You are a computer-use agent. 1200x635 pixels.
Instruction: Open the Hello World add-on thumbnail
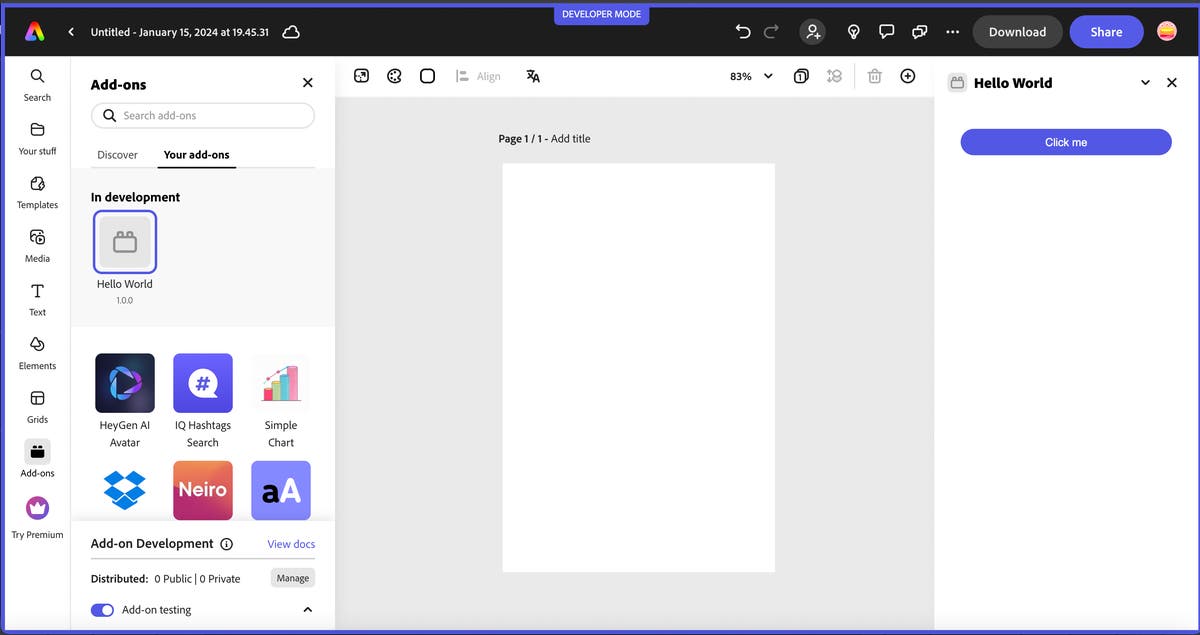coord(125,242)
